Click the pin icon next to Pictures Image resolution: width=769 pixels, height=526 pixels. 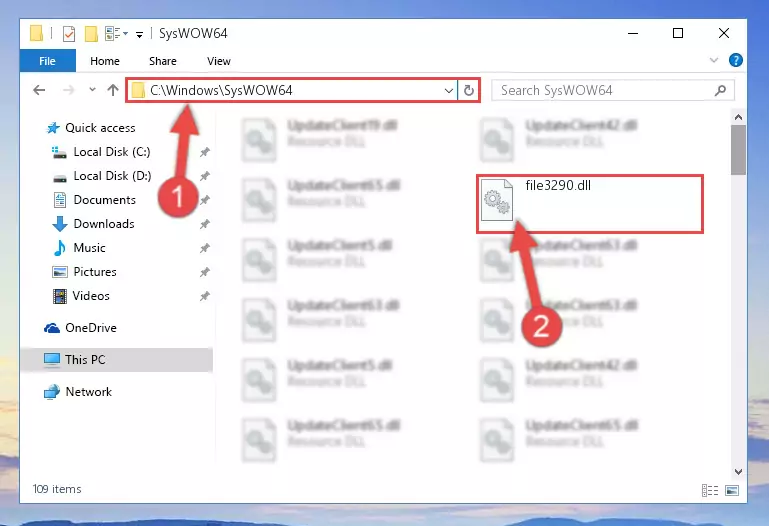pyautogui.click(x=205, y=272)
